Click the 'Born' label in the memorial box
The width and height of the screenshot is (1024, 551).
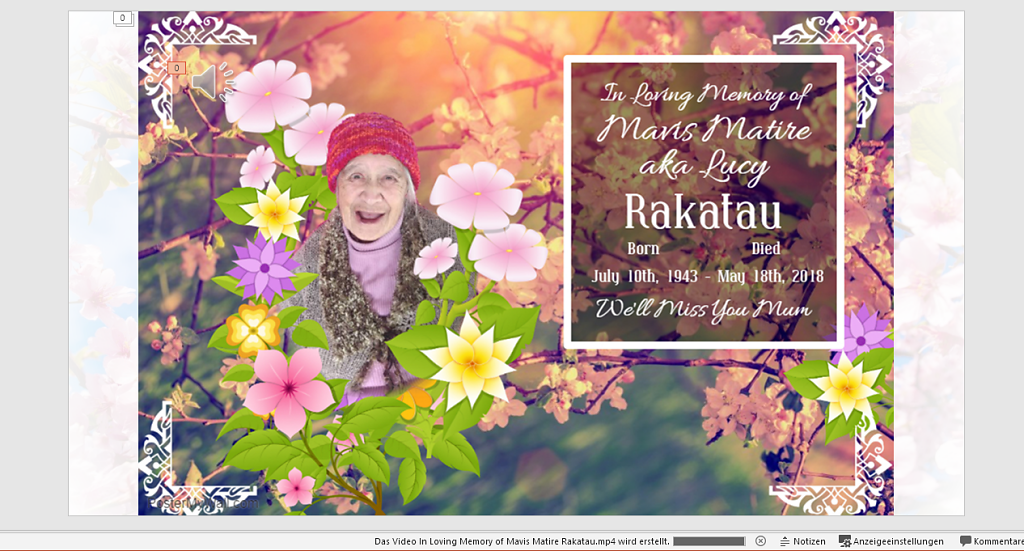[643, 248]
